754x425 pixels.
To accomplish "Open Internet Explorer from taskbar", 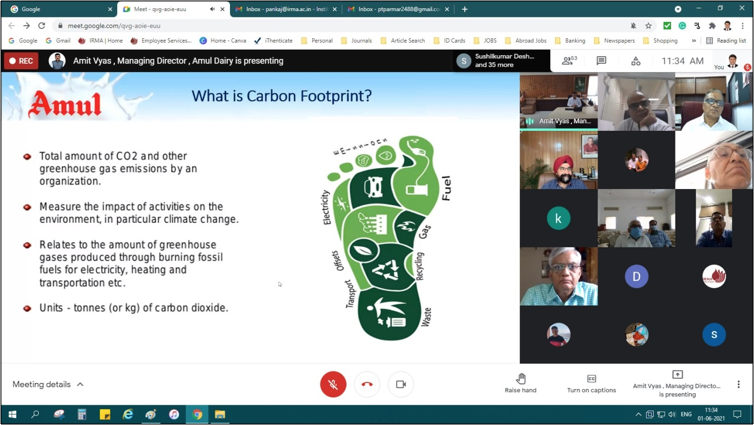I will (127, 414).
